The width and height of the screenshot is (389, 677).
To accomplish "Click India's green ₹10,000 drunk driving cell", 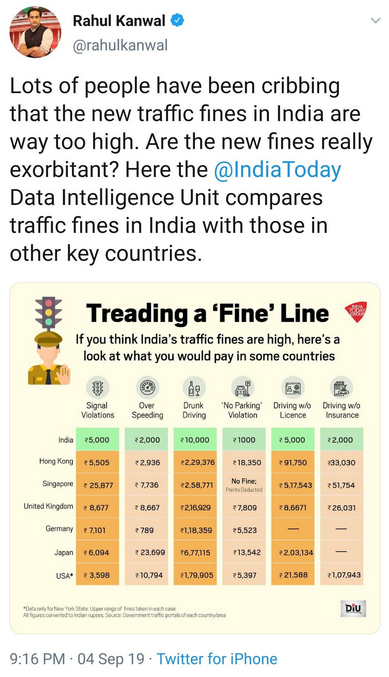I will [x=195, y=440].
